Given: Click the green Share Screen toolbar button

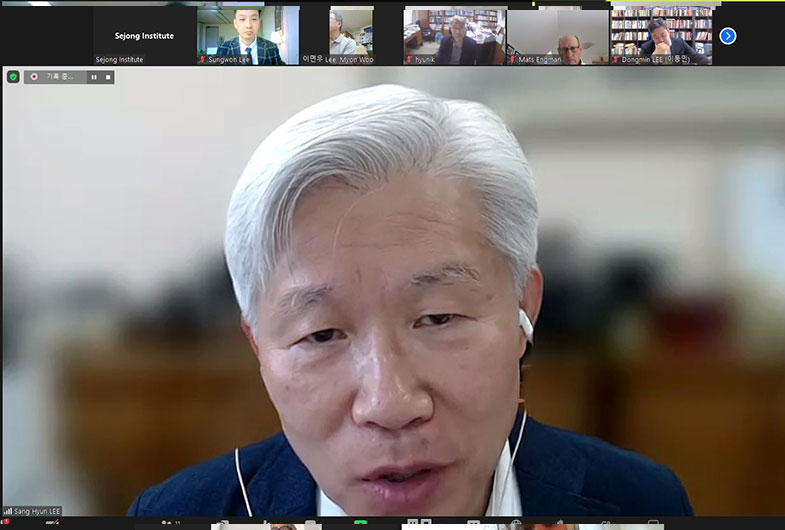Looking at the screenshot, I should [361, 524].
